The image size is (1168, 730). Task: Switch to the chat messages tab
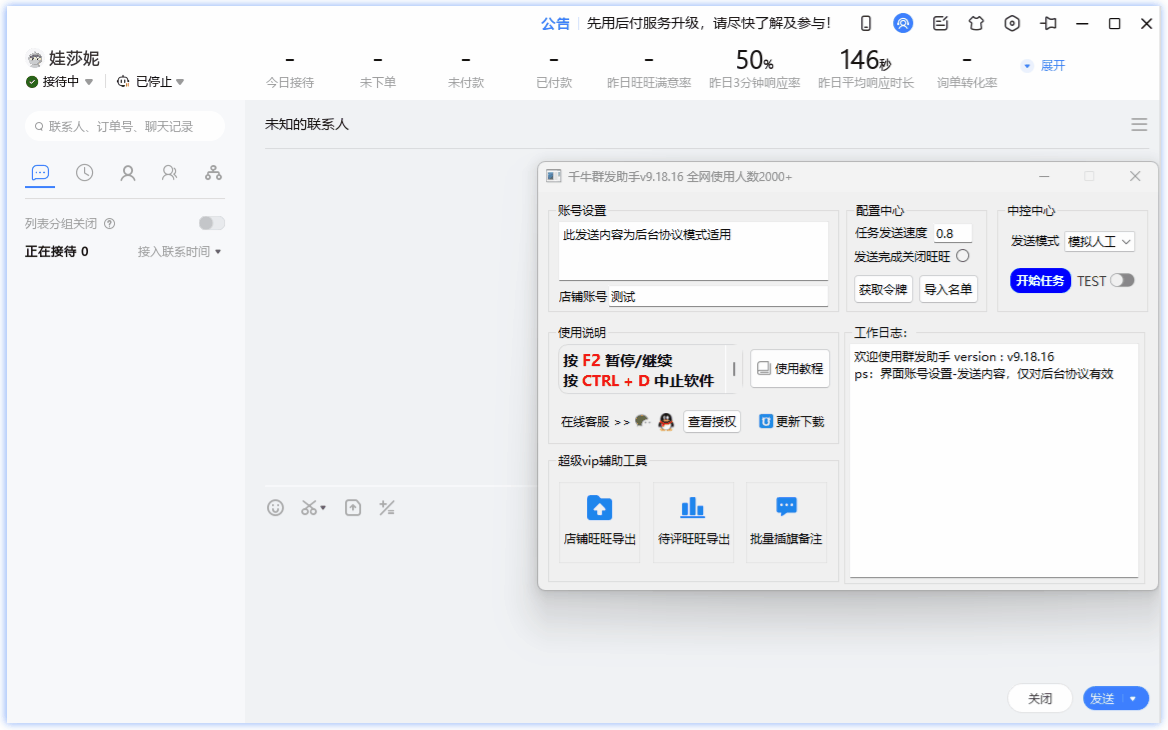click(40, 173)
